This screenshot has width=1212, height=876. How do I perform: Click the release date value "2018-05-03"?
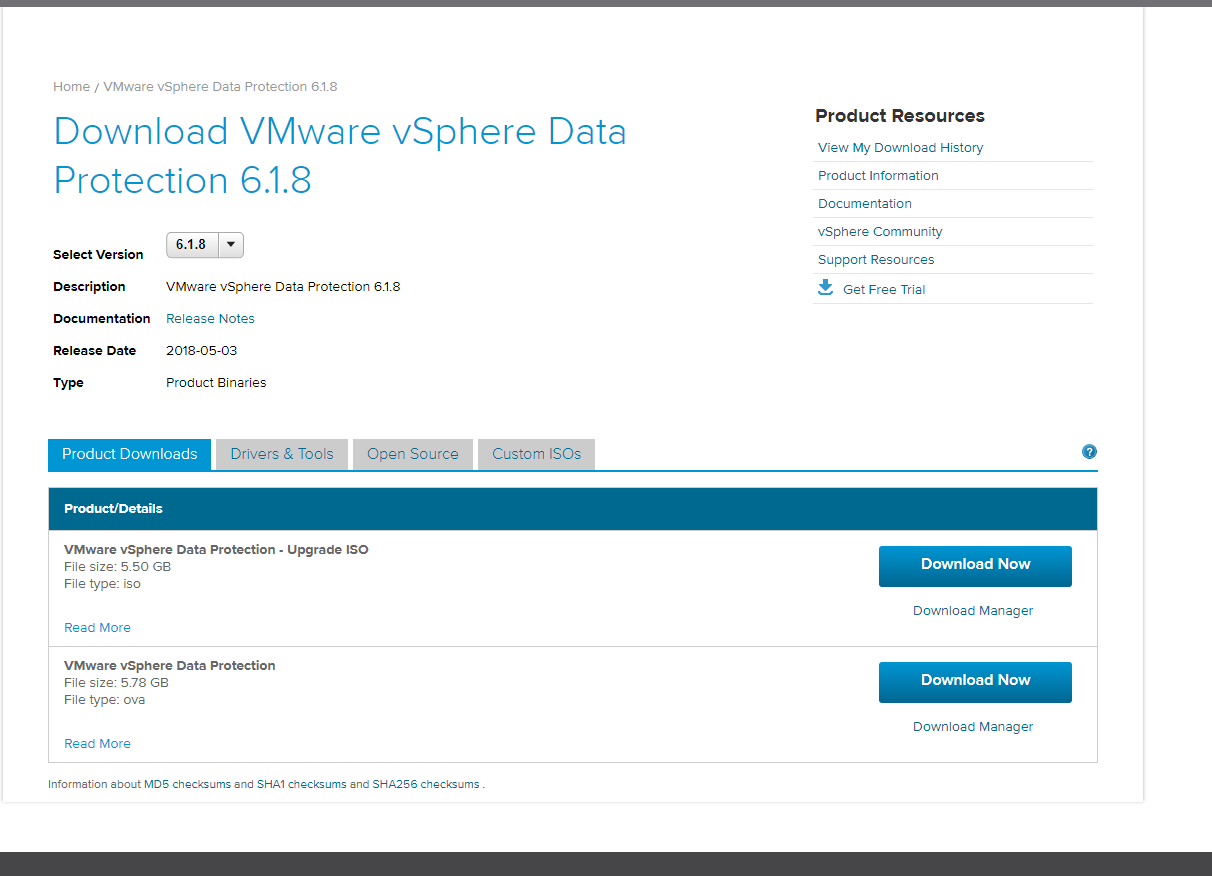pos(201,351)
